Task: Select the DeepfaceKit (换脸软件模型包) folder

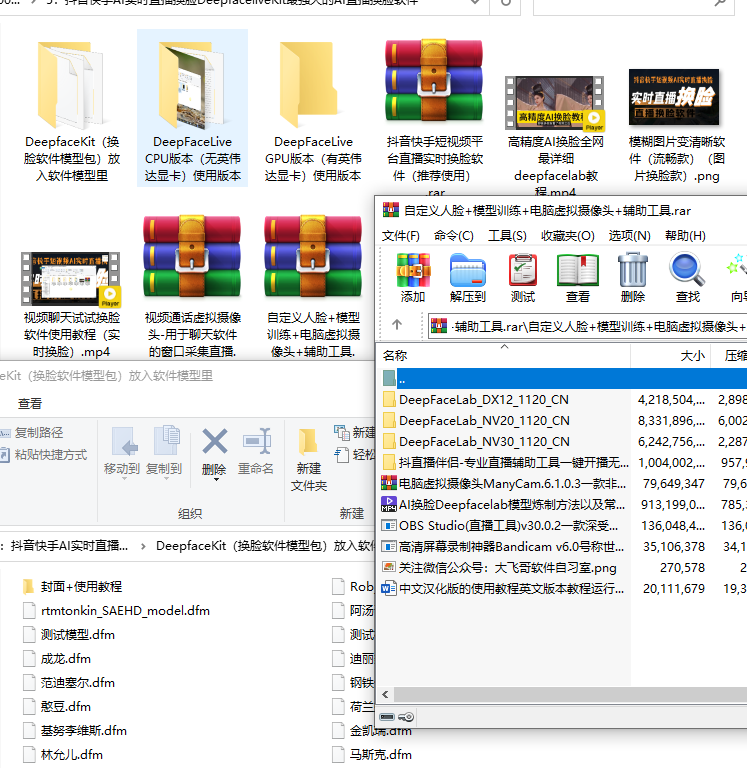Action: click(72, 109)
